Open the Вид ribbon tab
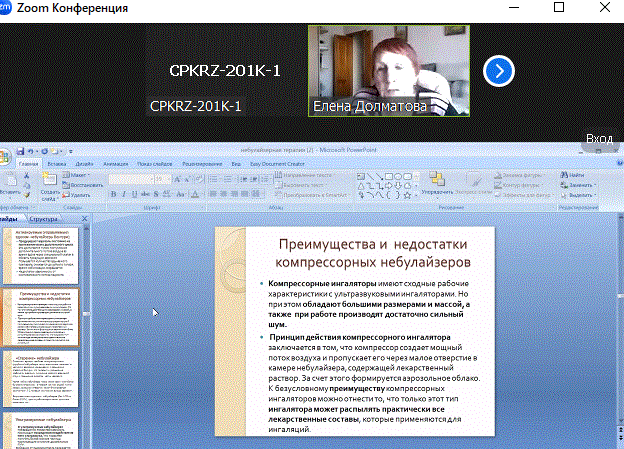 tap(236, 164)
